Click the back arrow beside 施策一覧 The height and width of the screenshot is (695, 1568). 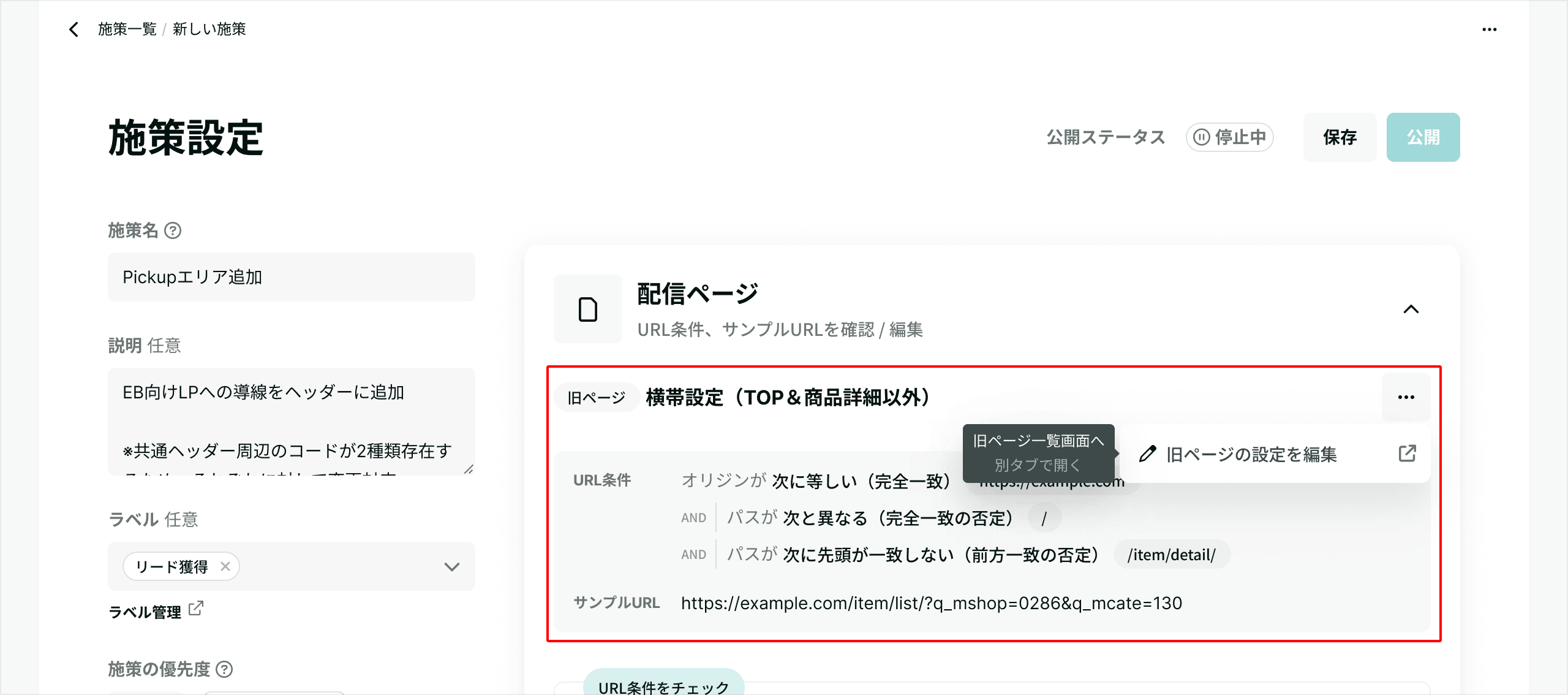(73, 29)
